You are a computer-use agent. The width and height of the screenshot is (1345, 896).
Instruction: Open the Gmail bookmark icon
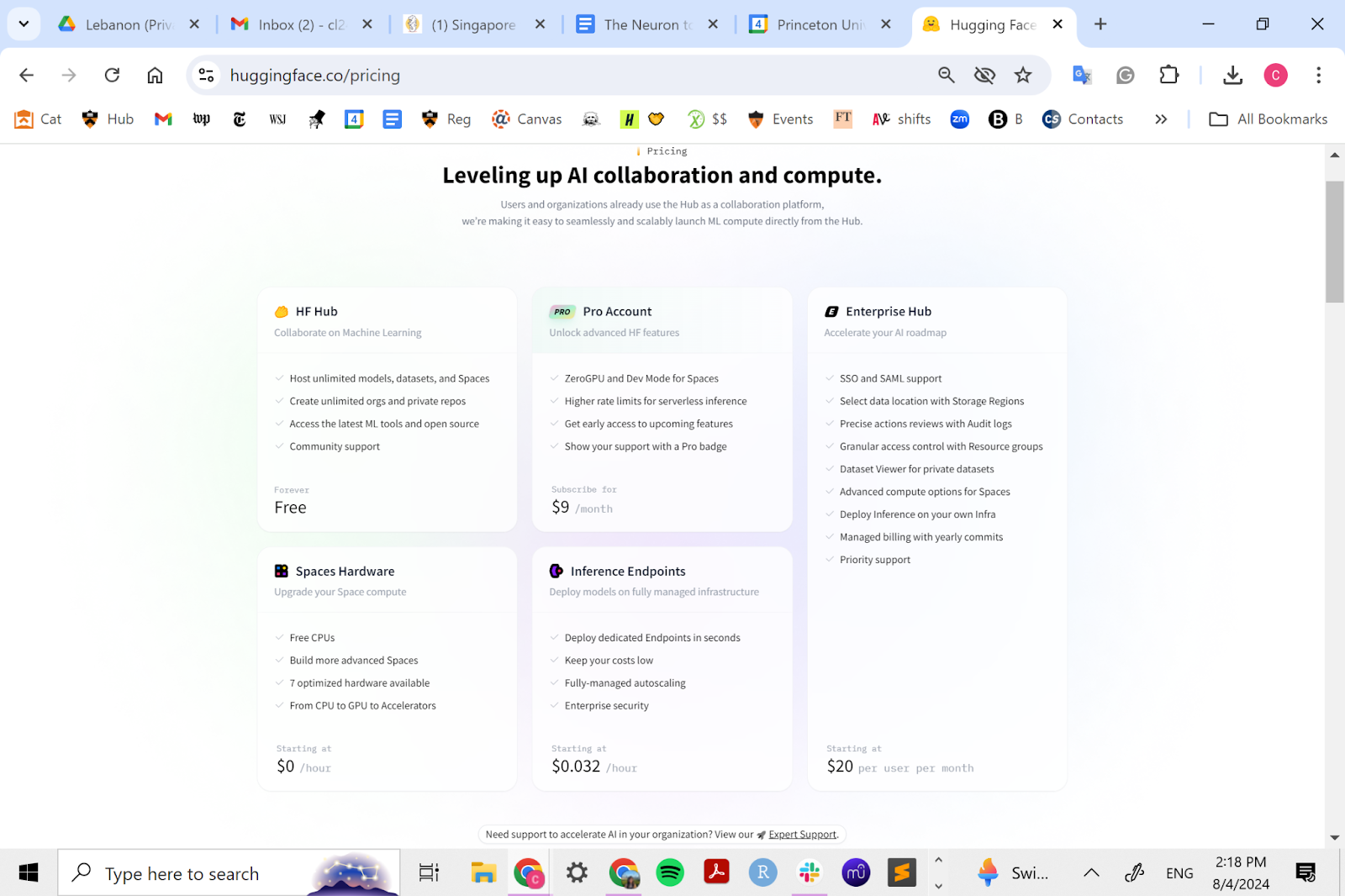pos(163,119)
